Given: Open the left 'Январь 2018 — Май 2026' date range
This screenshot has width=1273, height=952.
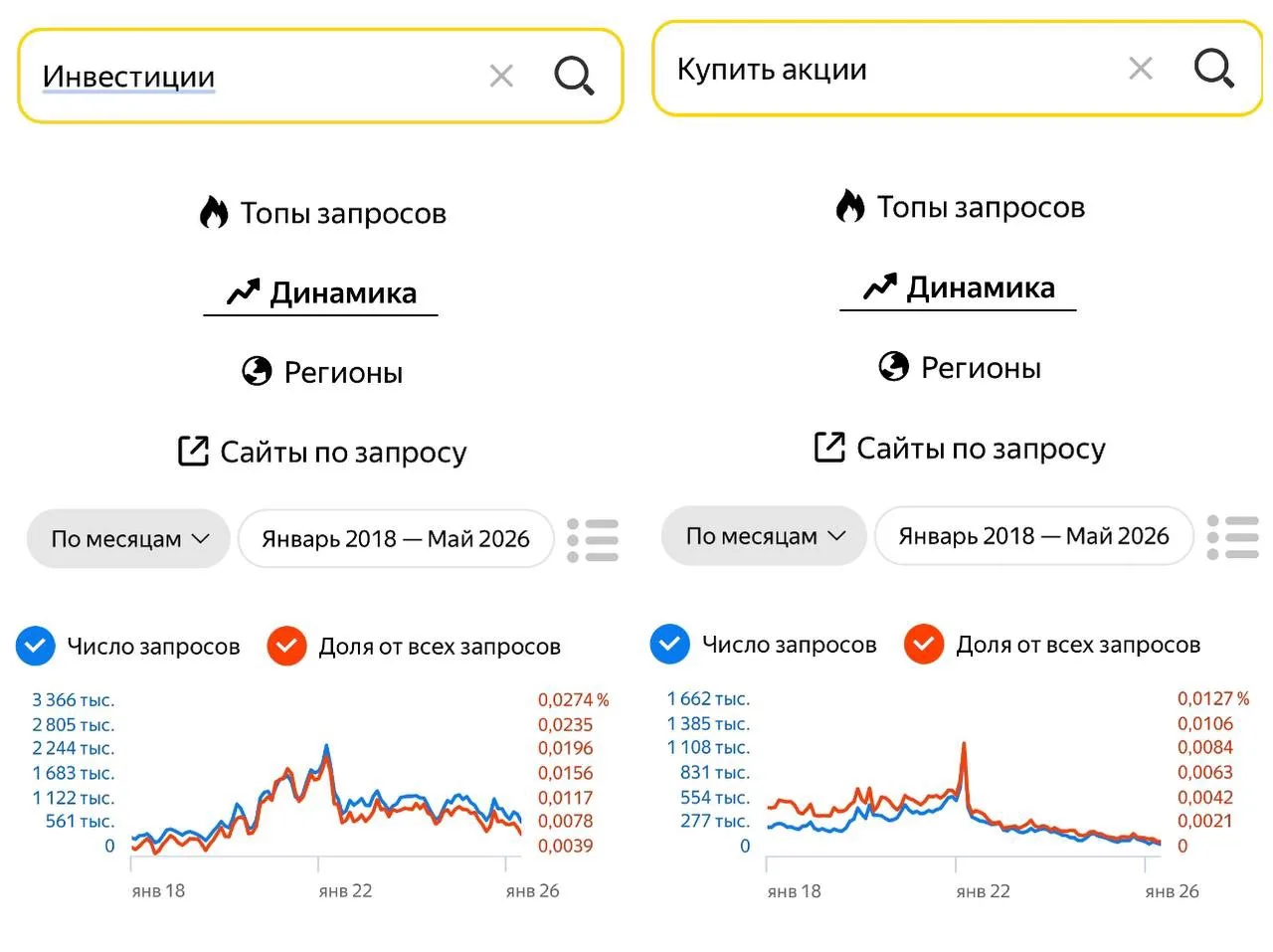Looking at the screenshot, I should (396, 539).
